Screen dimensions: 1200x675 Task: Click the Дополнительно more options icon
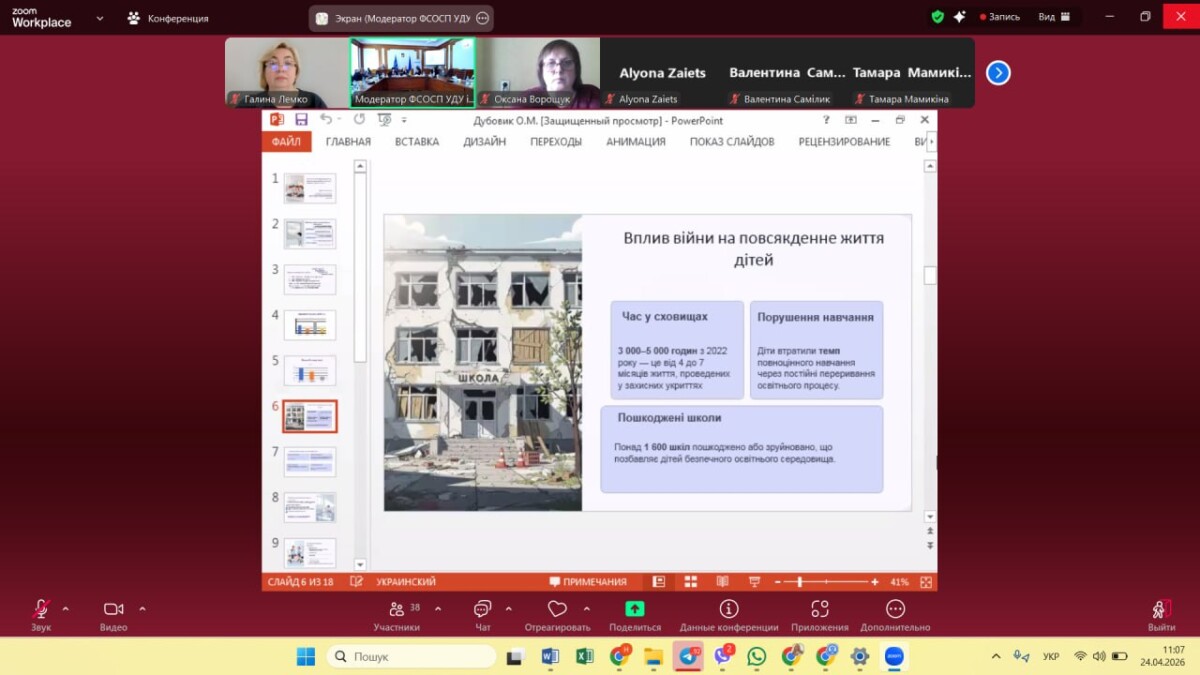[895, 609]
